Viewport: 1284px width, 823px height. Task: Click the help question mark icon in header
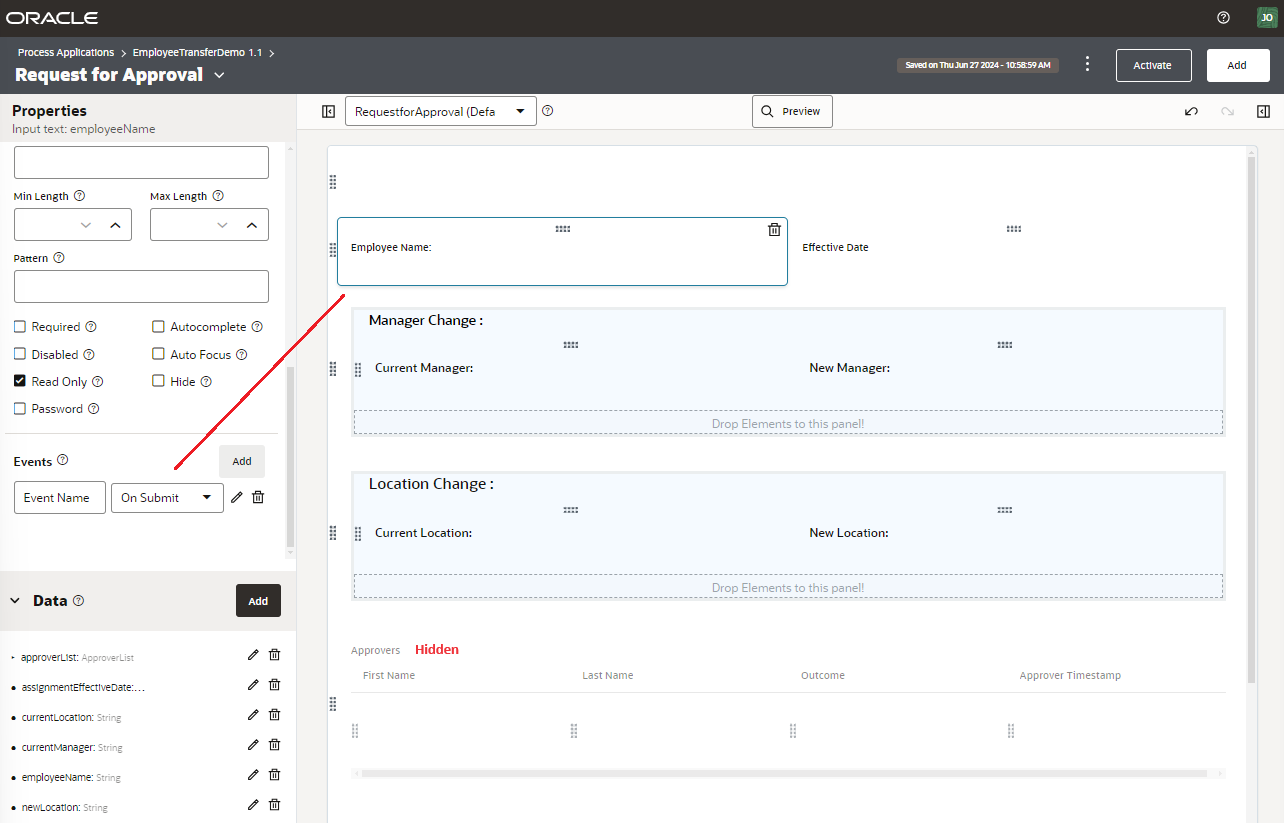pos(1223,18)
